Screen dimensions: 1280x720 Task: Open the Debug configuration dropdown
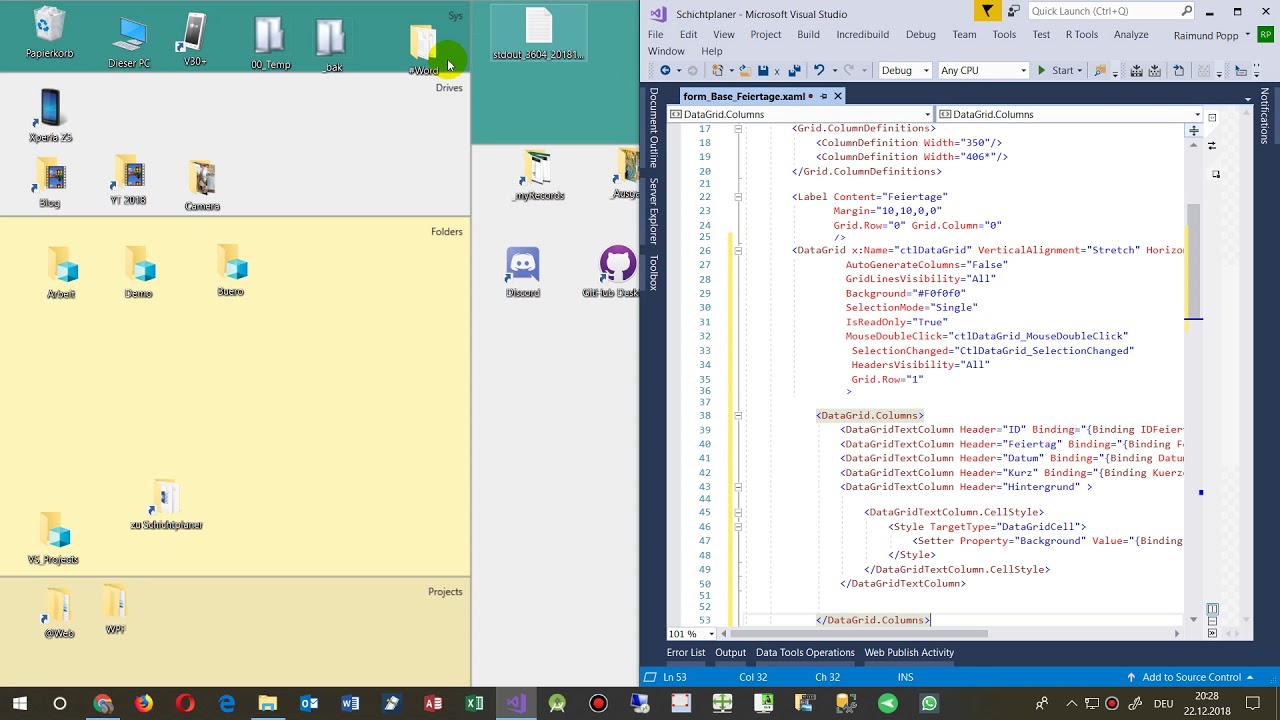pos(903,71)
